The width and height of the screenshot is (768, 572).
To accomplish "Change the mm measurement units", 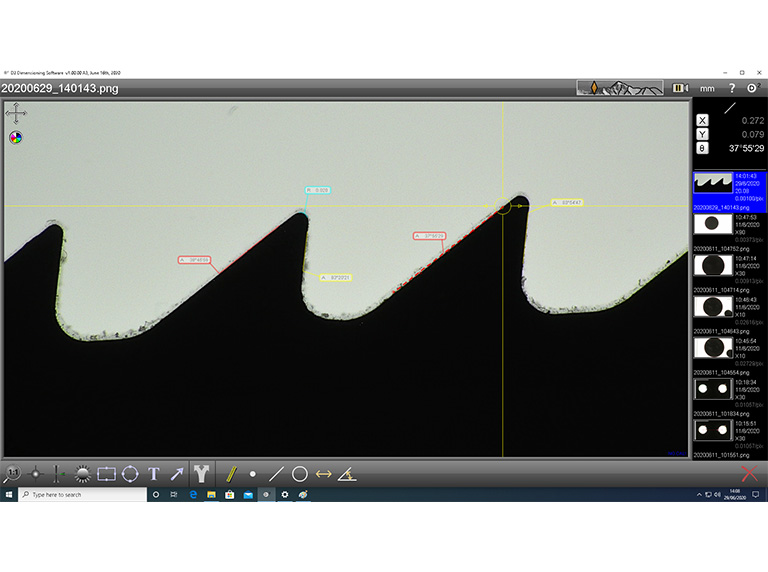I will coord(707,88).
